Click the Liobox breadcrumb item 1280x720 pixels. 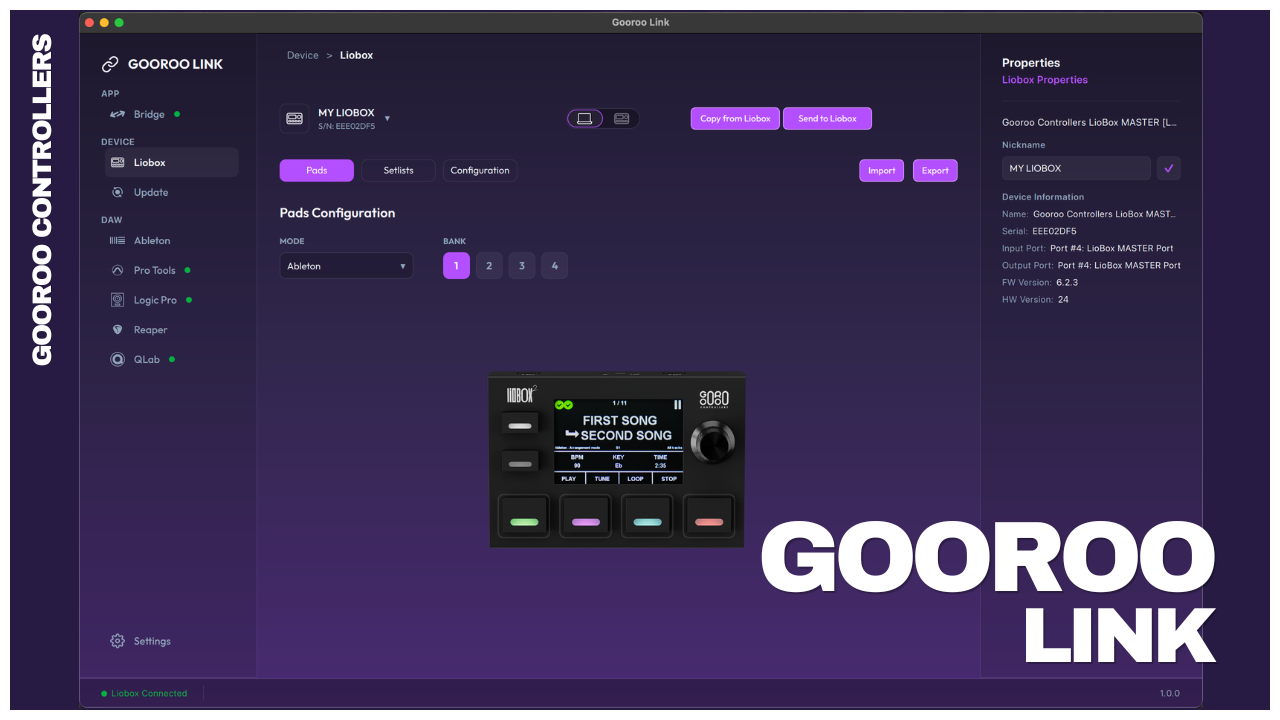click(356, 55)
